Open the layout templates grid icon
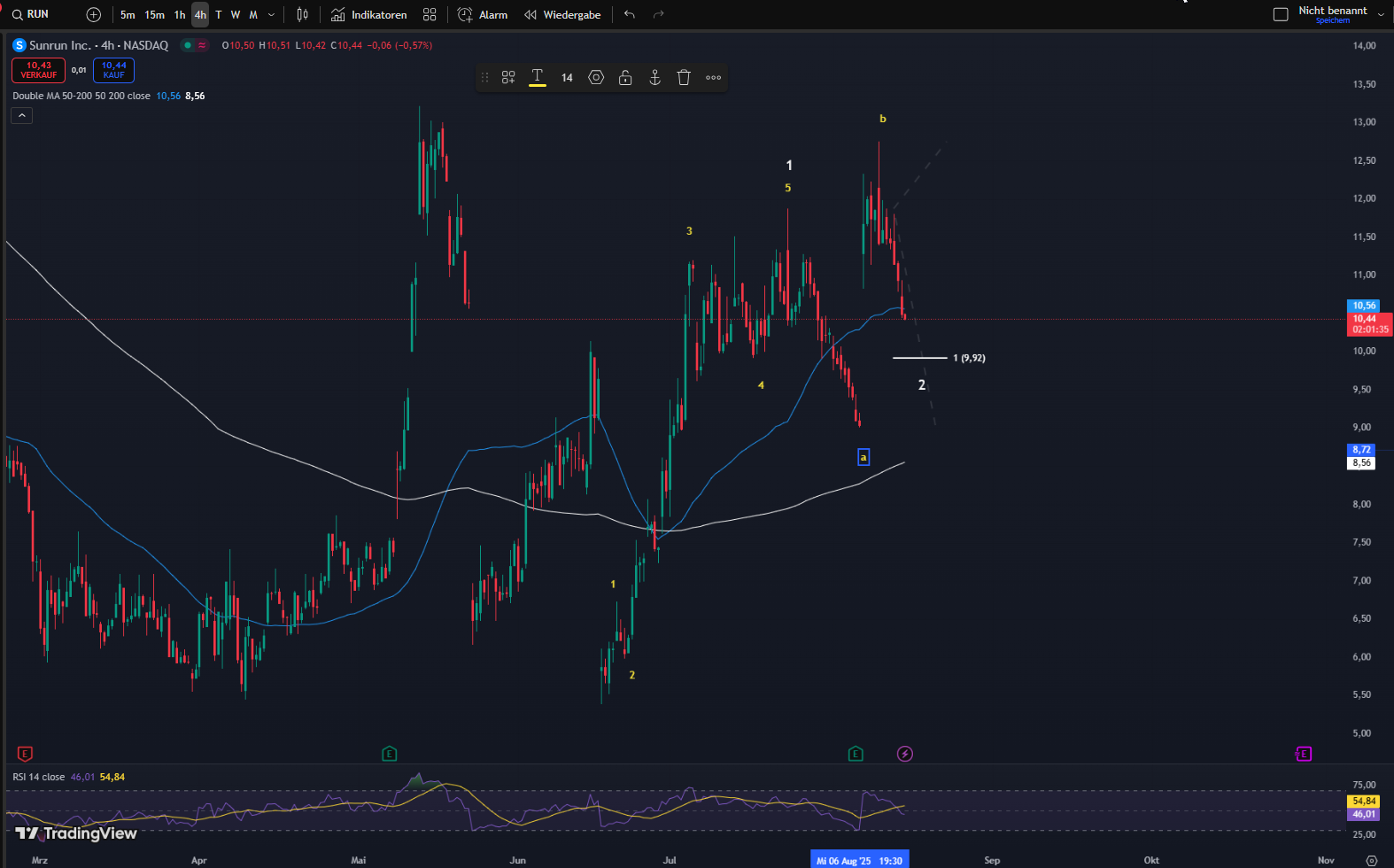This screenshot has height=868, width=1394. coord(430,15)
